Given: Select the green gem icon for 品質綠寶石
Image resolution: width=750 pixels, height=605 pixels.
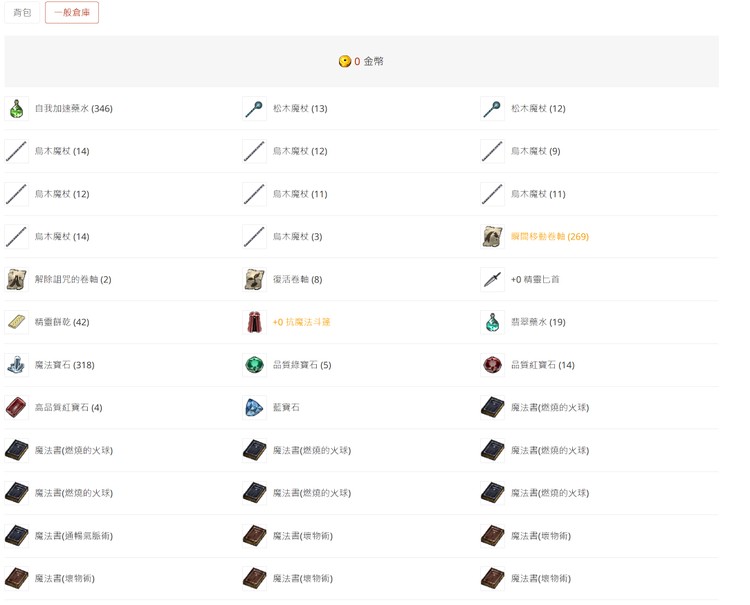Looking at the screenshot, I should tap(255, 366).
